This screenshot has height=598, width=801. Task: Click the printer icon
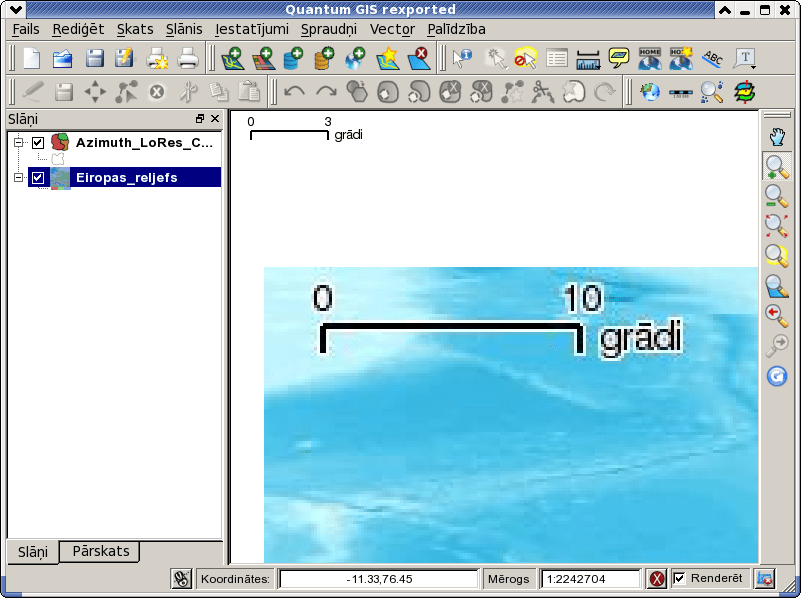188,58
